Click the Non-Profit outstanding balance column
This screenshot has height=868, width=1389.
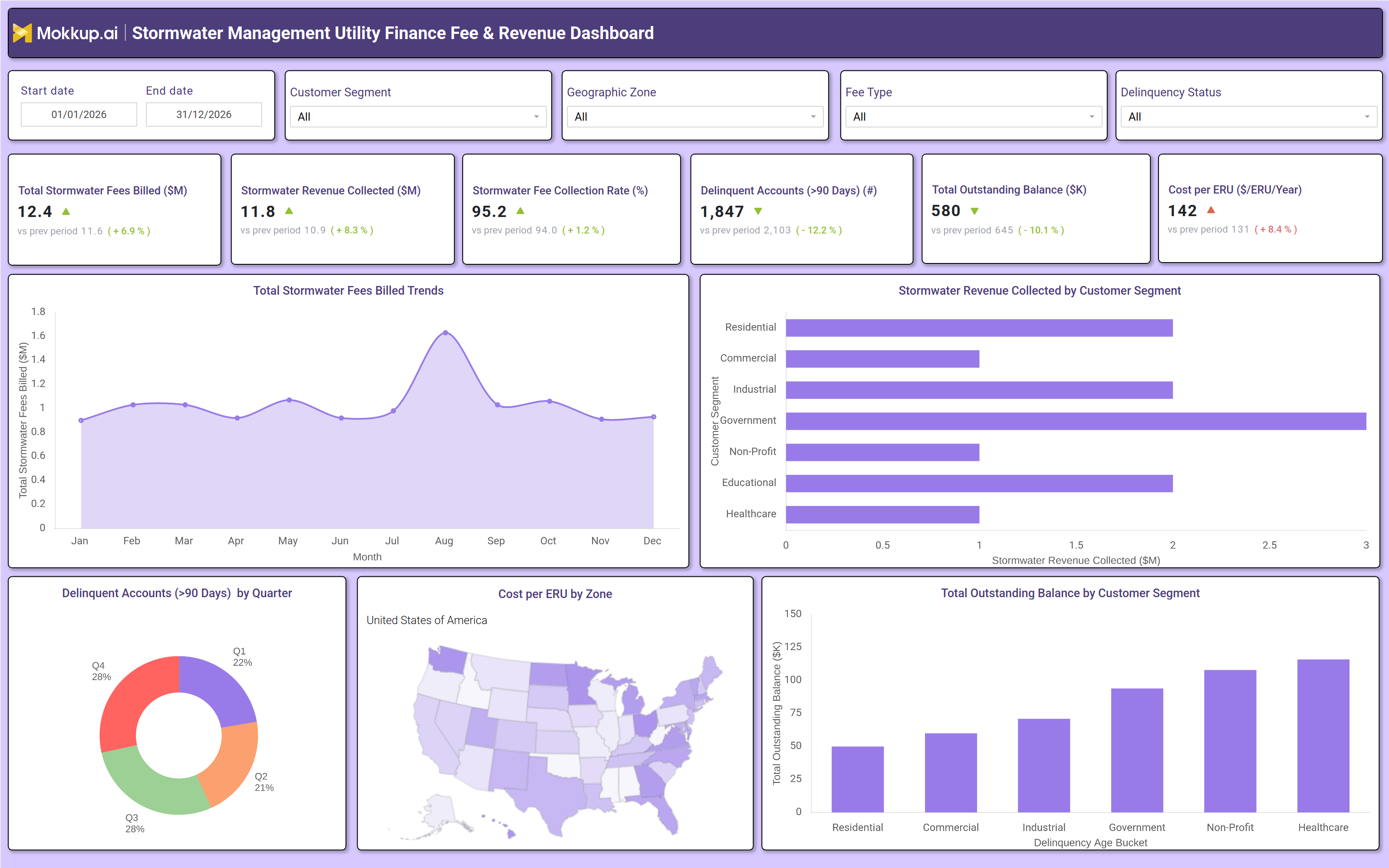pyautogui.click(x=1230, y=741)
